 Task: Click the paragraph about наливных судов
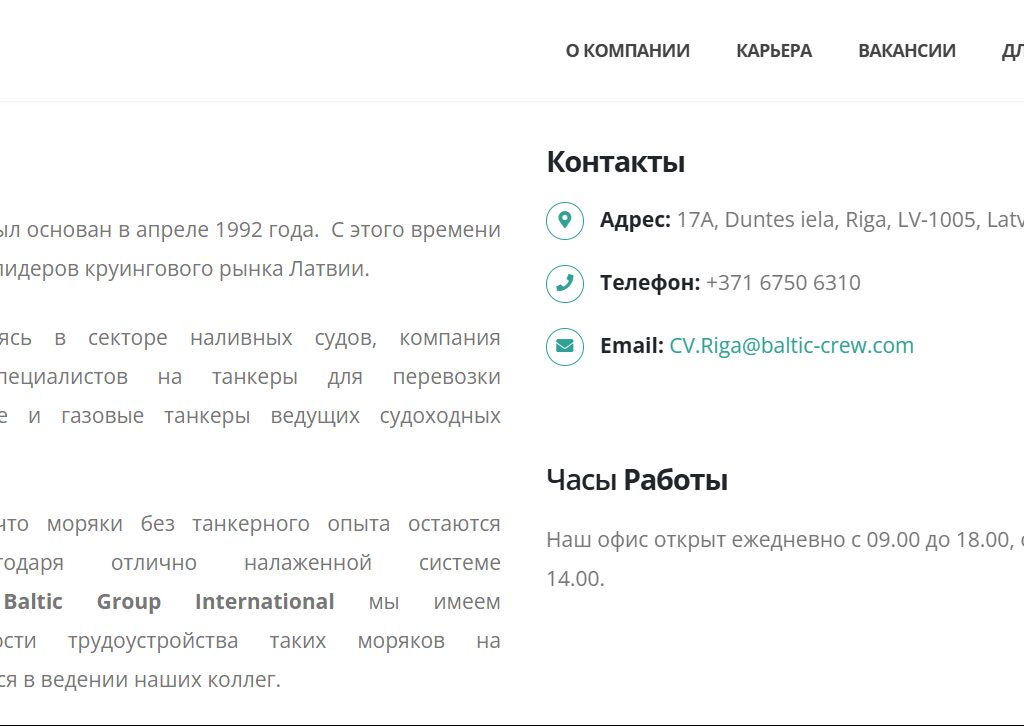click(x=250, y=338)
